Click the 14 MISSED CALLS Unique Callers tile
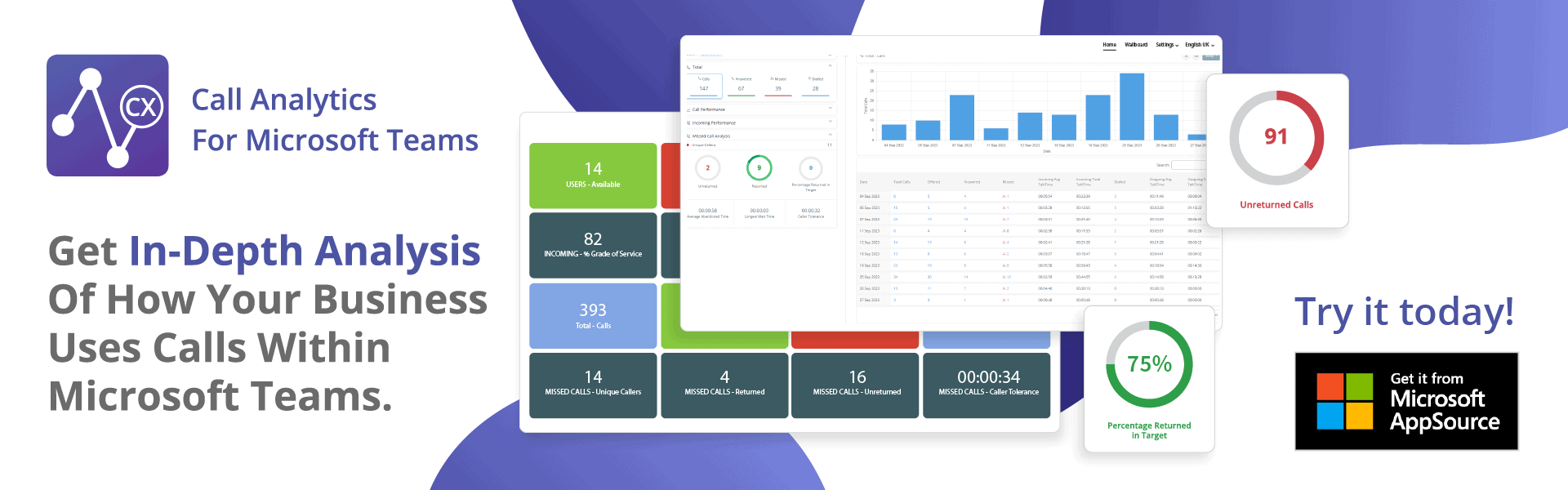This screenshot has width=1568, height=490. [593, 385]
